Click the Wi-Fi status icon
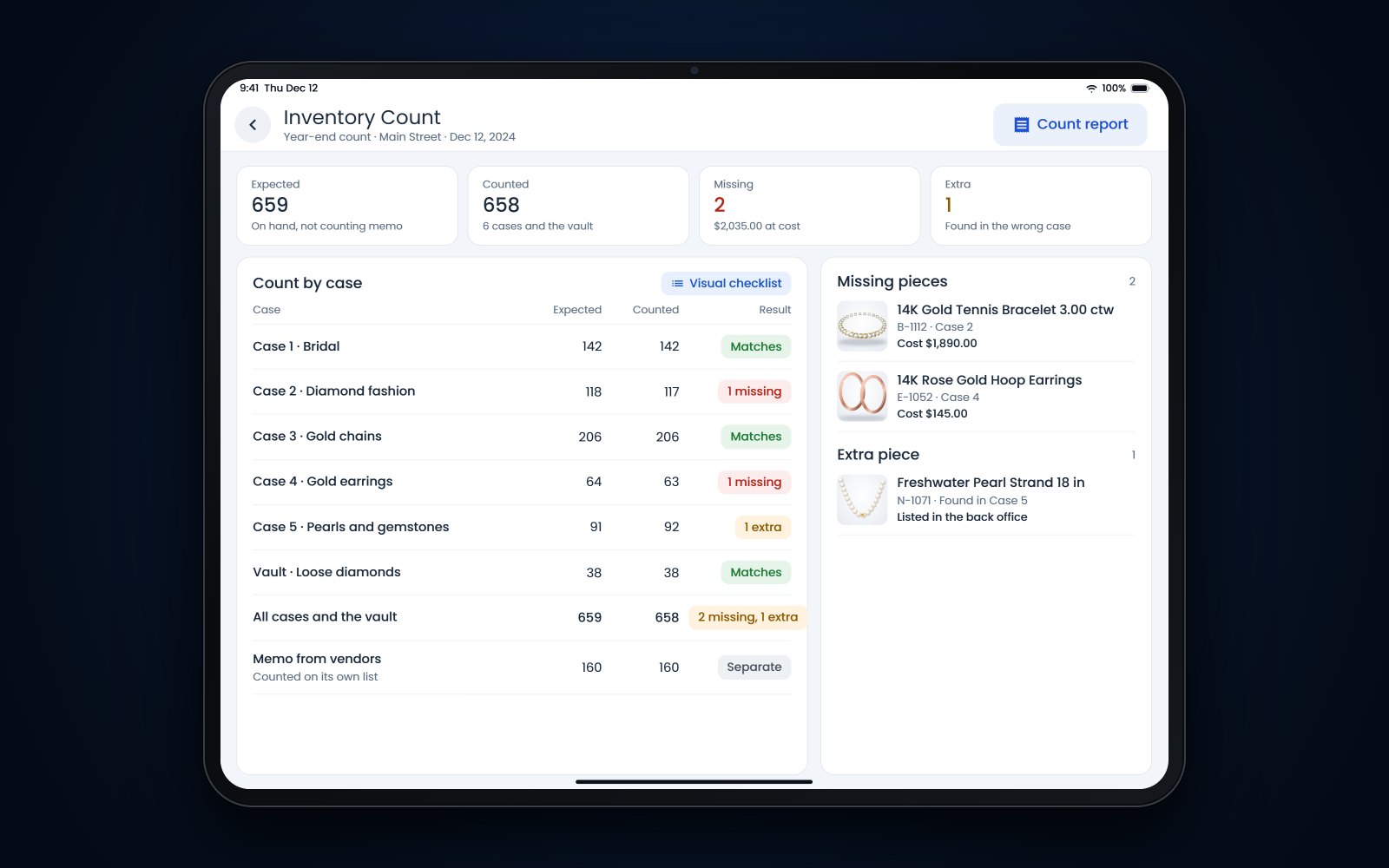The width and height of the screenshot is (1389, 868). pos(1091,89)
